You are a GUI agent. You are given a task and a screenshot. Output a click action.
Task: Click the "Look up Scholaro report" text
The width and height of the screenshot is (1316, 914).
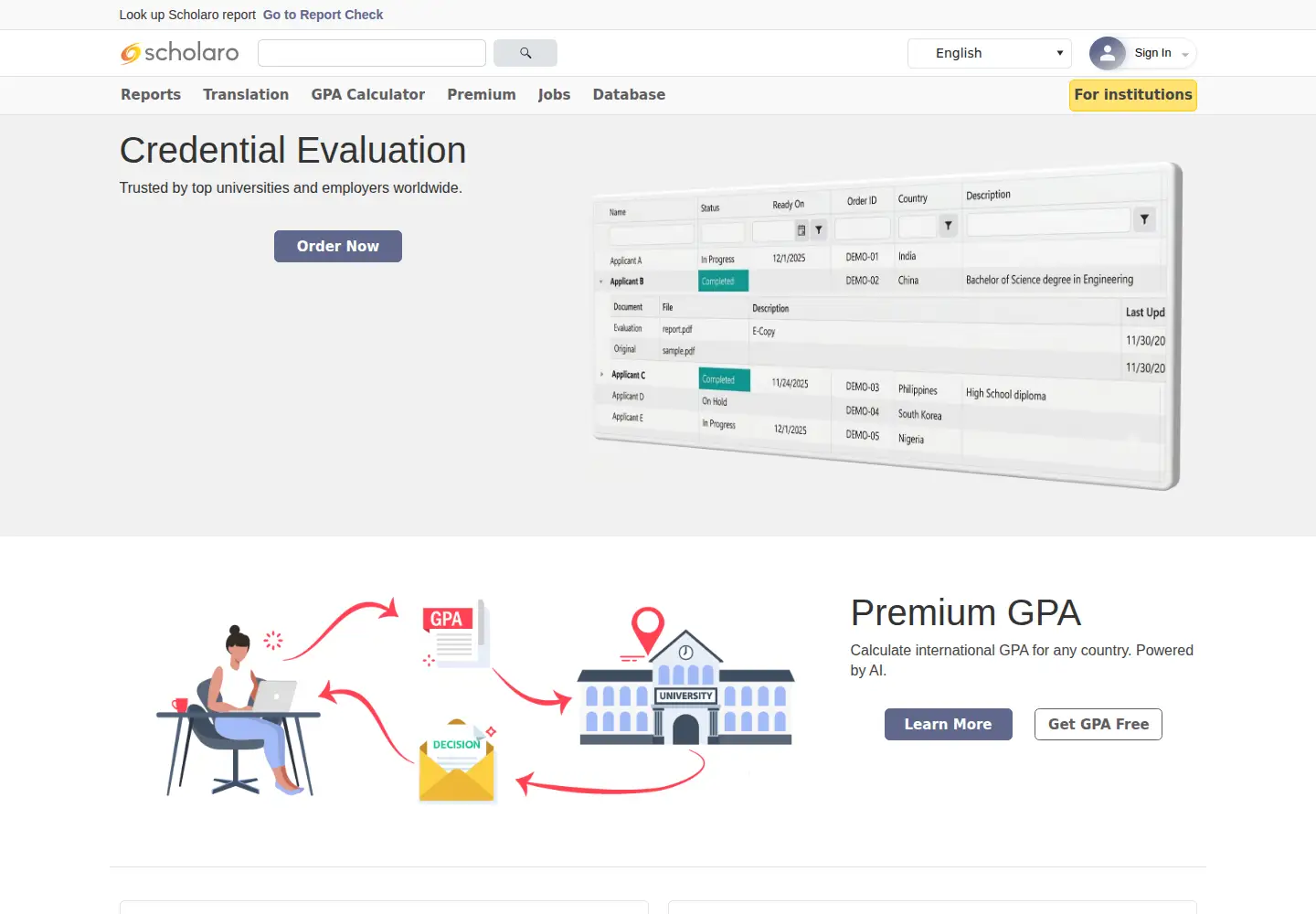click(187, 15)
